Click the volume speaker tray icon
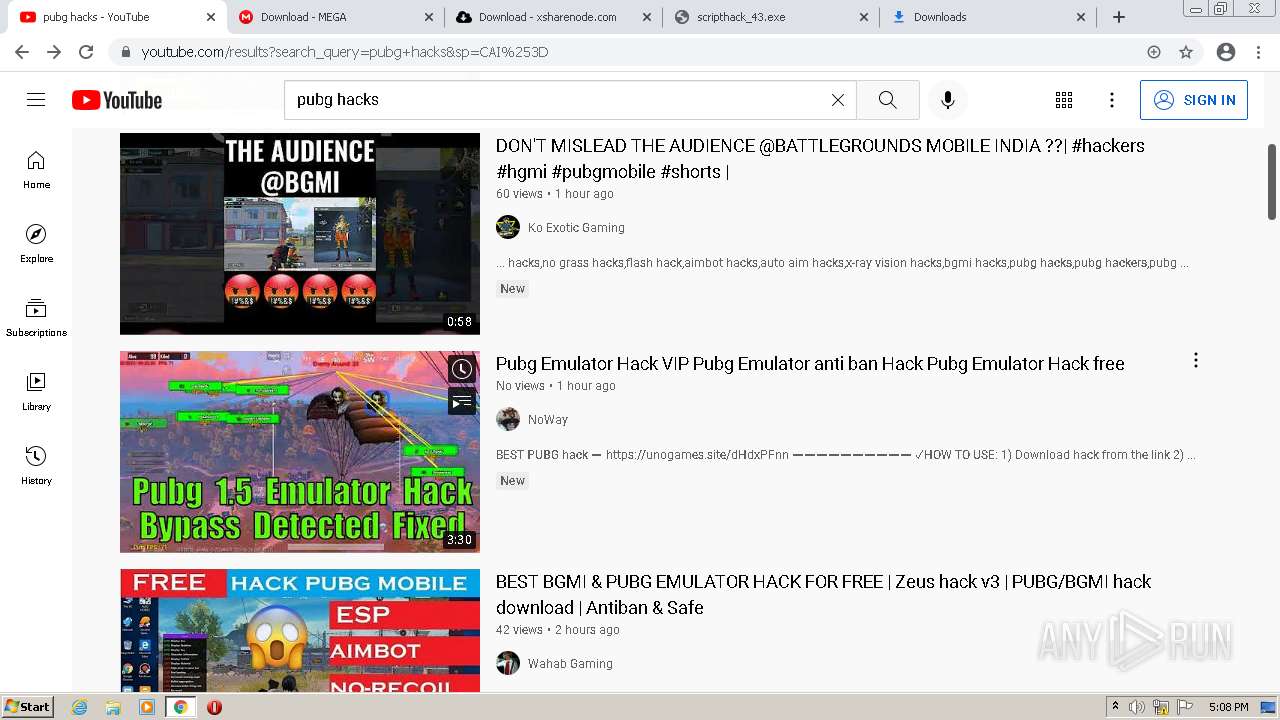 click(x=1137, y=707)
